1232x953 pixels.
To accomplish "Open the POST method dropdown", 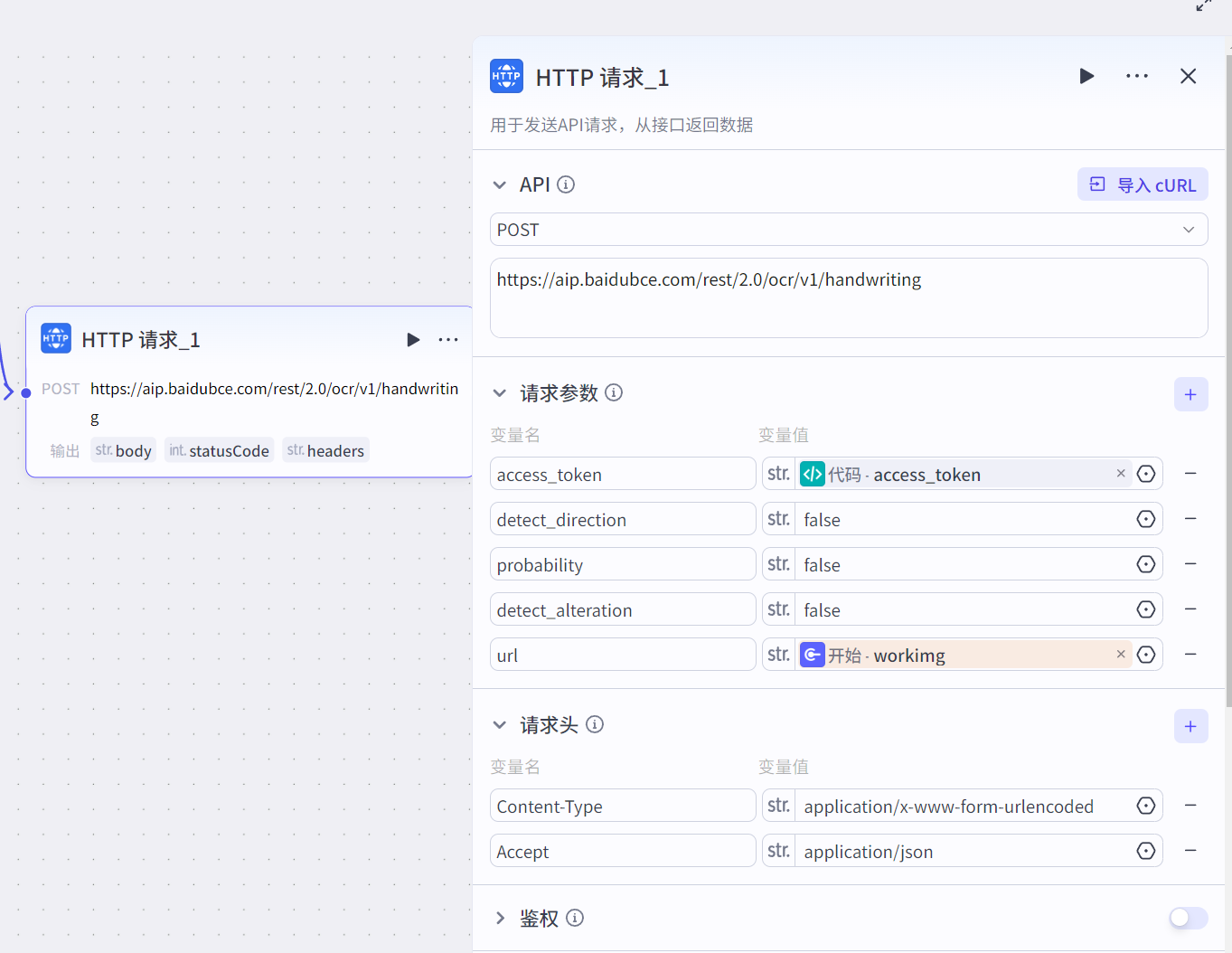I will click(x=849, y=230).
